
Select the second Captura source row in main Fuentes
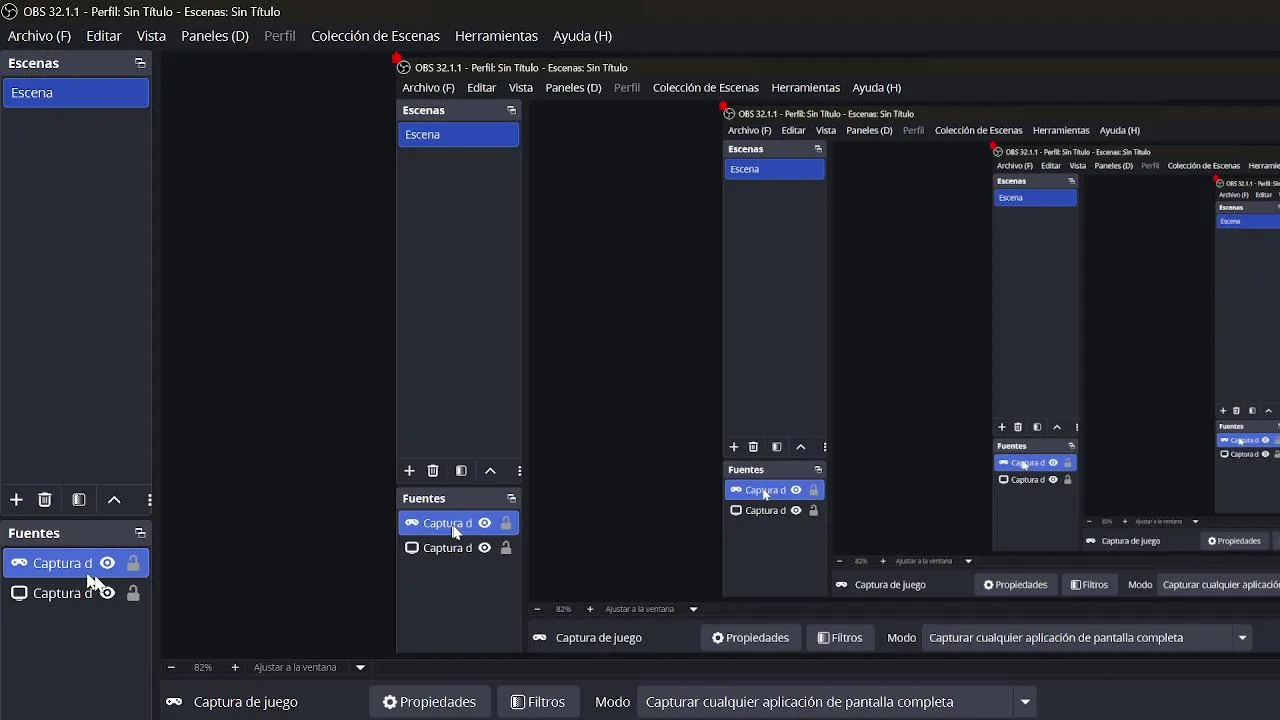coord(76,593)
